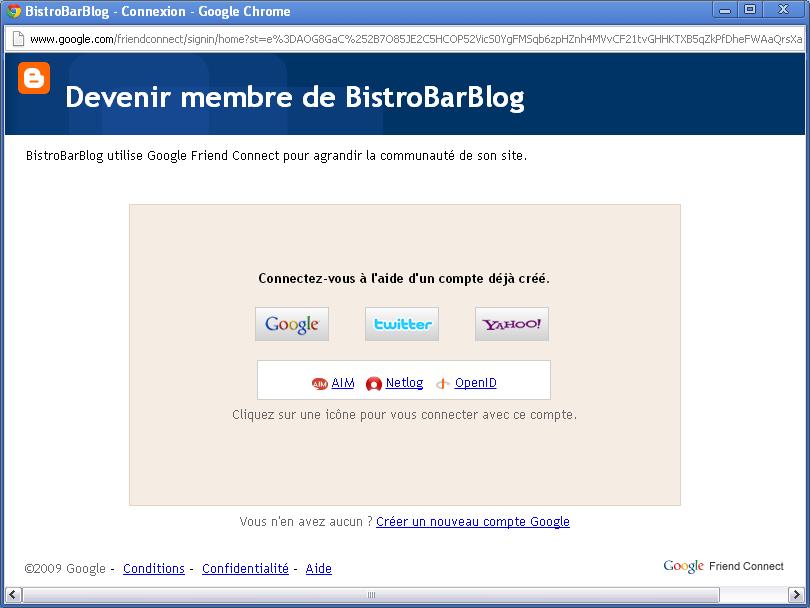
Task: Open the Confidentialité link in footer
Action: pos(245,569)
